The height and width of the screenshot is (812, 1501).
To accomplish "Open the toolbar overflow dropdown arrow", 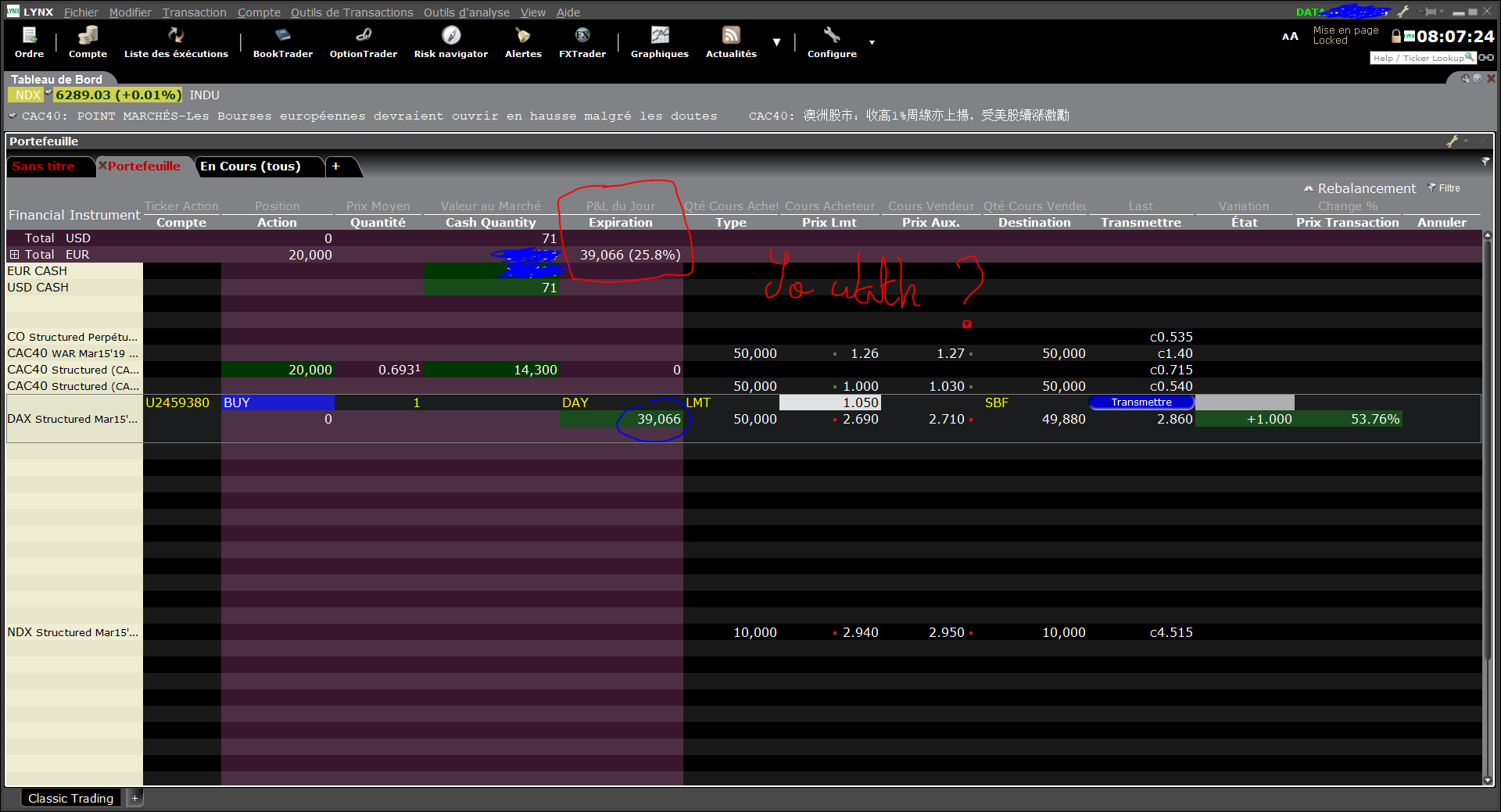I will (x=776, y=42).
